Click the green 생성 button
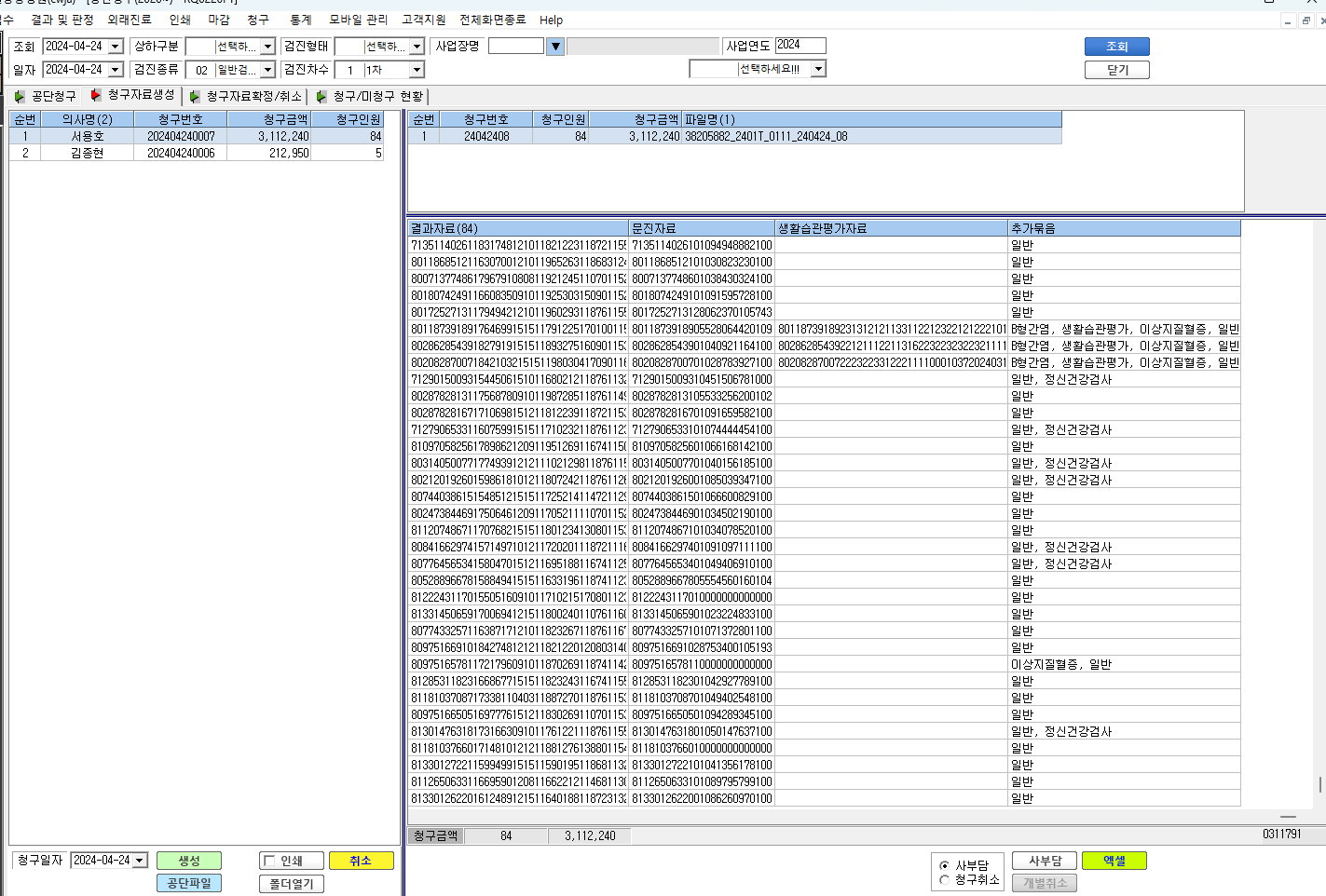 [189, 861]
